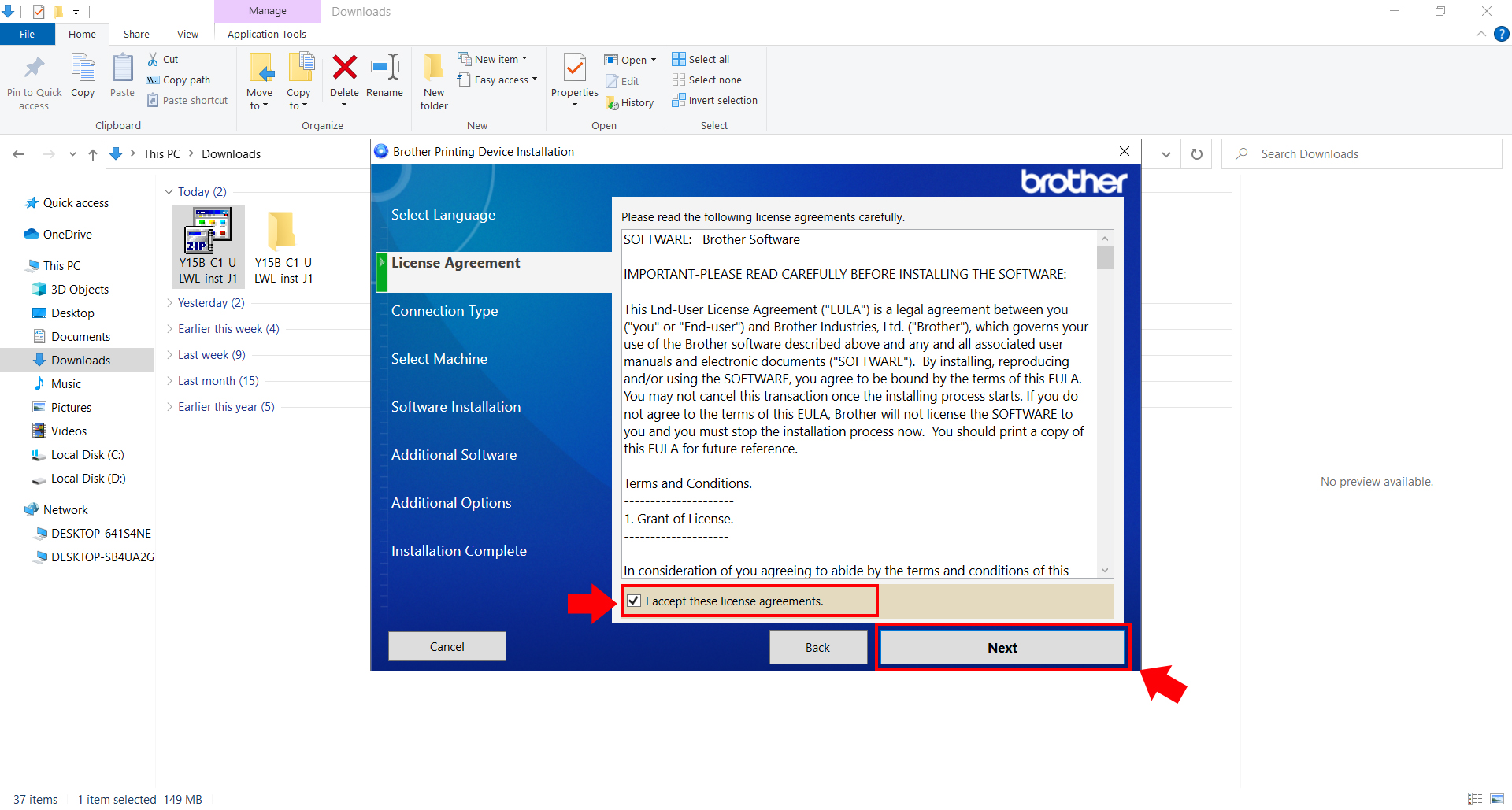This screenshot has width=1512, height=810.
Task: Uncheck 'I accept these license agreements'
Action: pos(634,601)
